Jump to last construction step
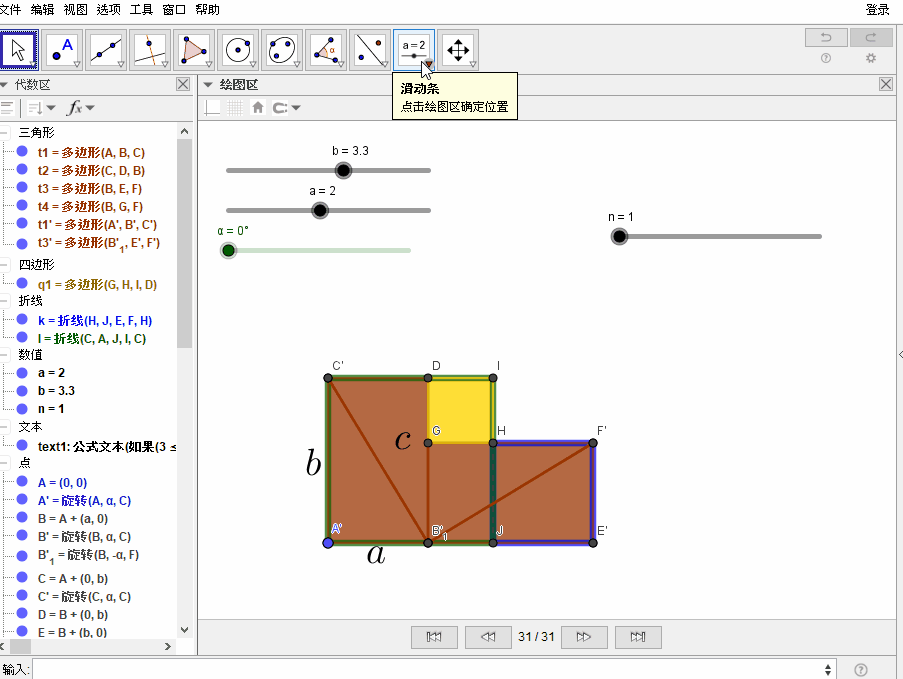Viewport: 903px width, 679px height. coord(638,637)
